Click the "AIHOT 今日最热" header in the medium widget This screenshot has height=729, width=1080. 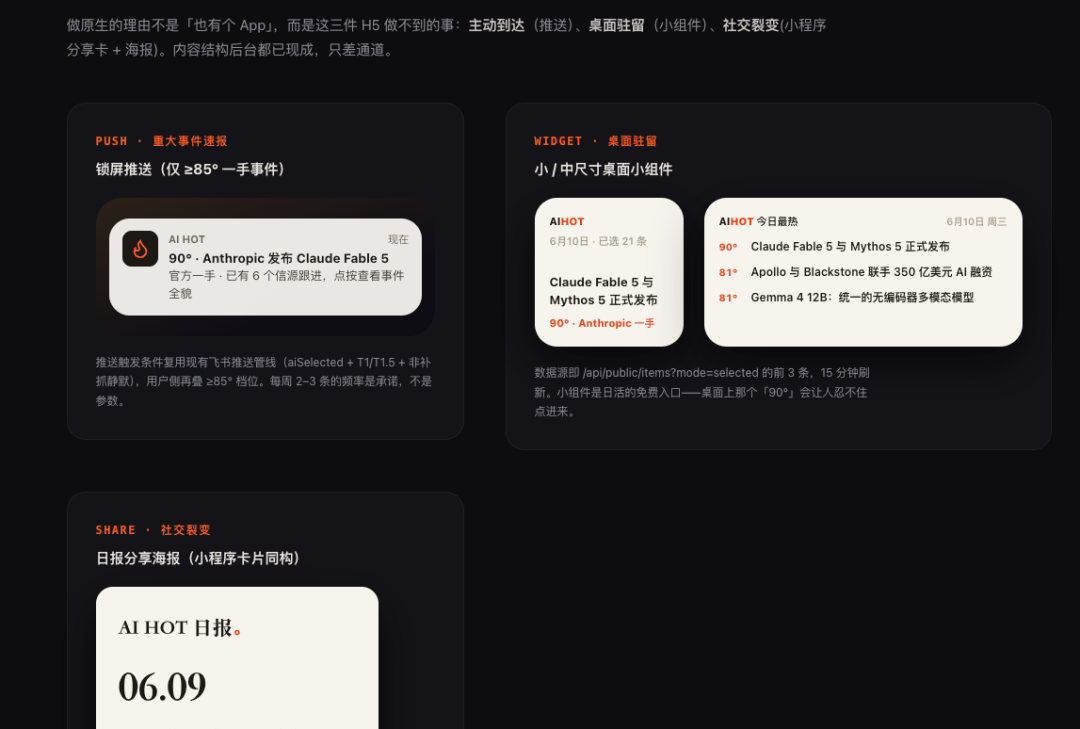tap(758, 221)
